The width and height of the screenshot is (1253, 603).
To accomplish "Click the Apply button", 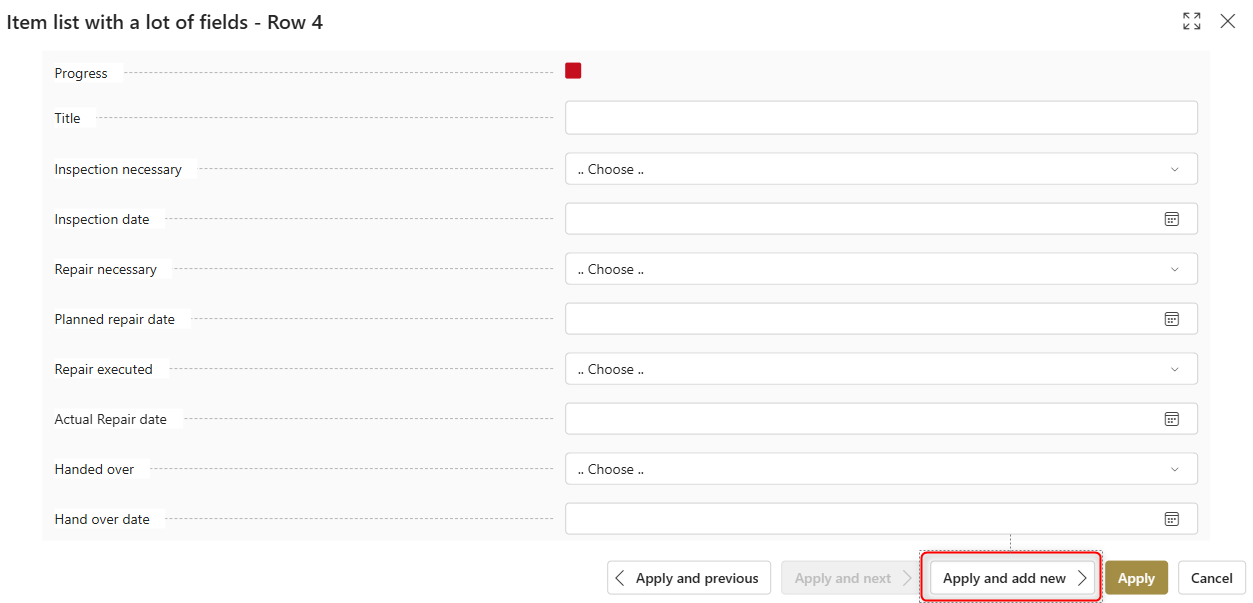I will coord(1136,577).
